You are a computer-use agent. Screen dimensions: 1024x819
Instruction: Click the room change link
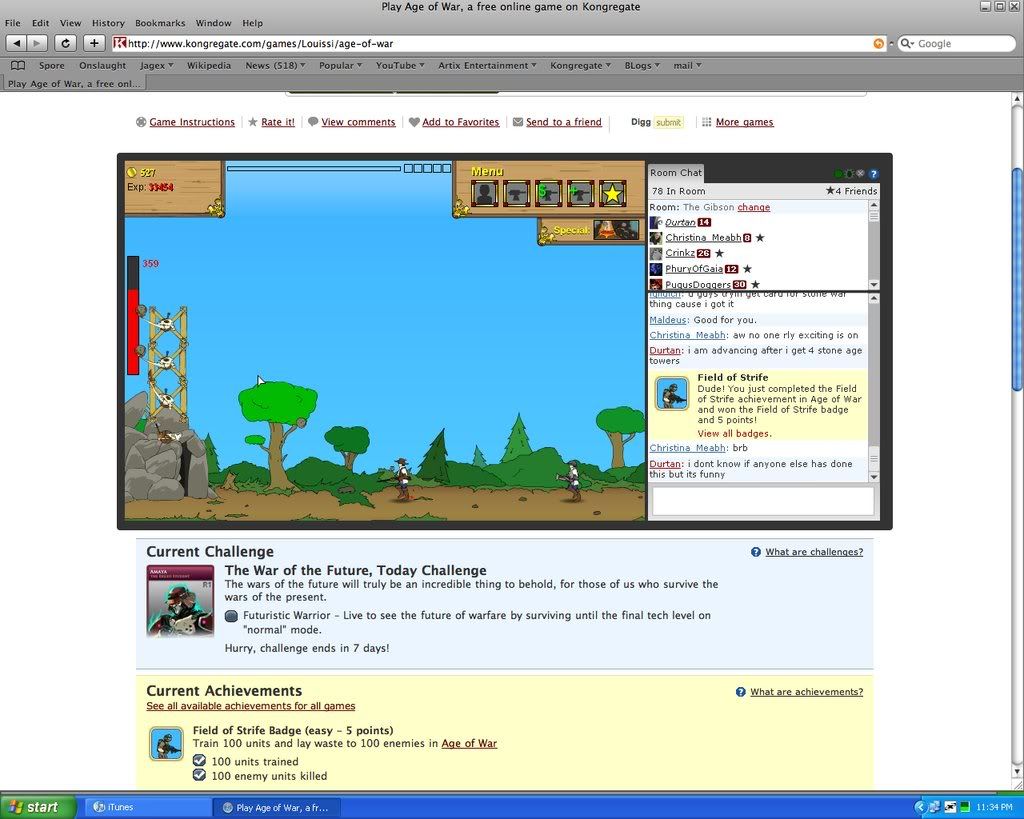[x=754, y=207]
